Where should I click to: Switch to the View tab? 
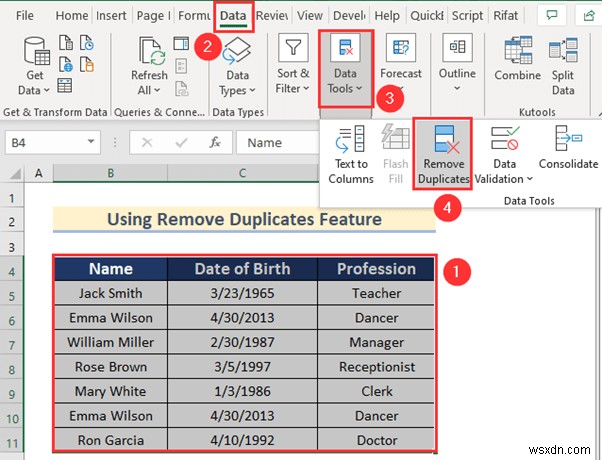(309, 16)
